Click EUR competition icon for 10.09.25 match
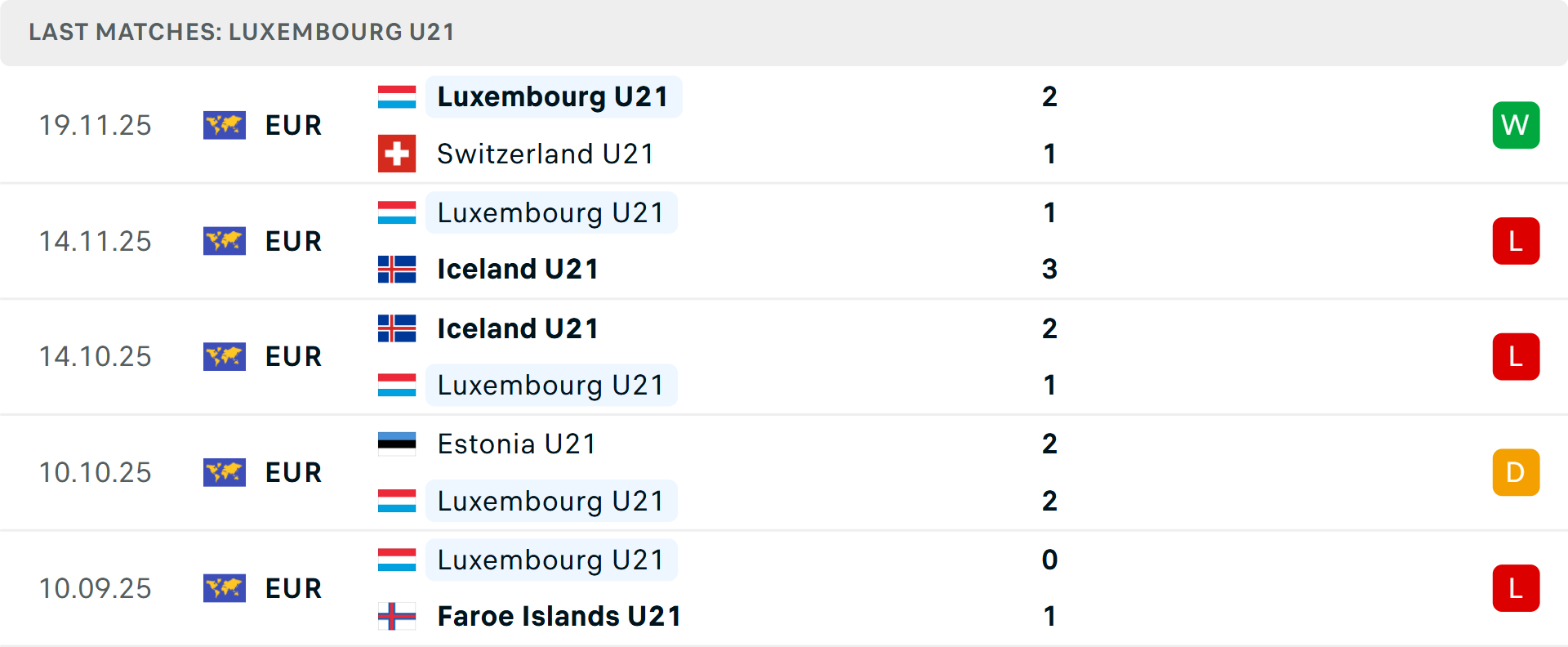 225,588
